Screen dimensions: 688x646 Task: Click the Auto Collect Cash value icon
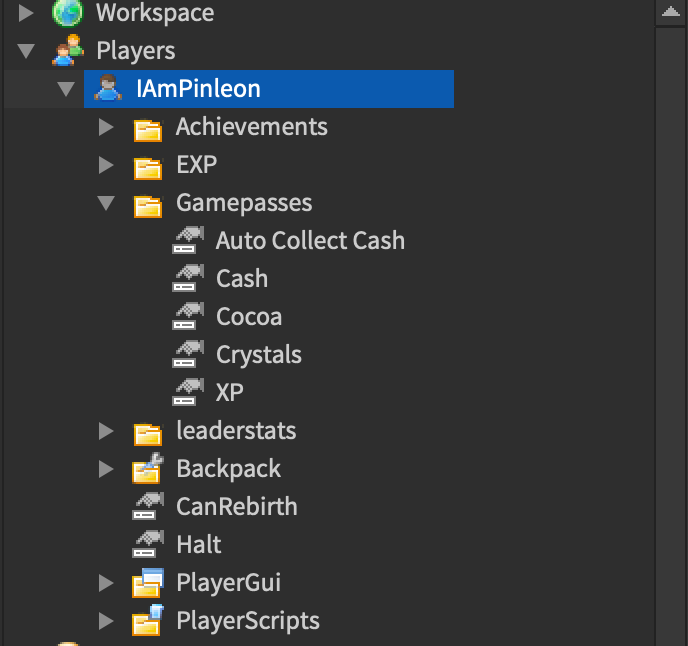(x=188, y=241)
